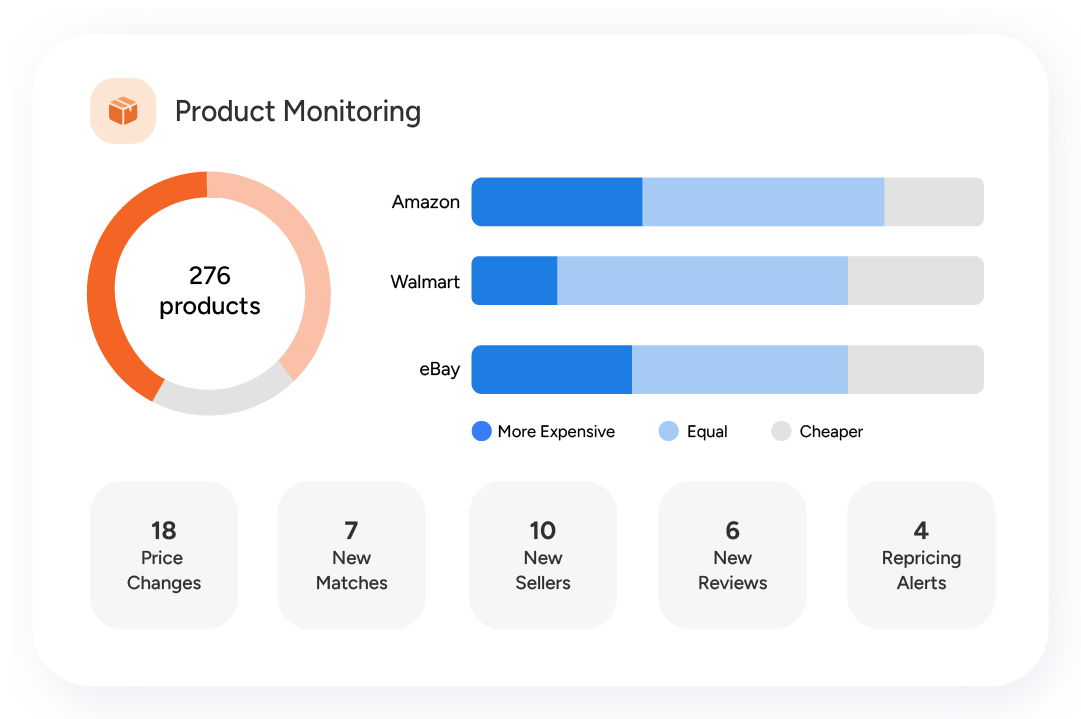Image resolution: width=1081 pixels, height=719 pixels.
Task: Click the Equal legend label
Action: click(707, 432)
